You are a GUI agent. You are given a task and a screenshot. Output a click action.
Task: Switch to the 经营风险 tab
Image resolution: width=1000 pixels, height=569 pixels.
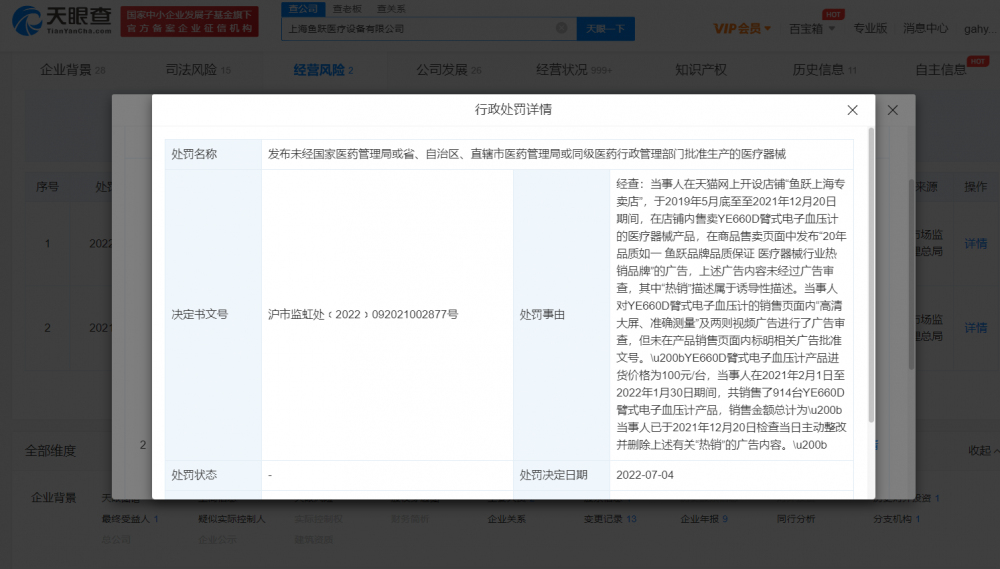pyautogui.click(x=323, y=70)
